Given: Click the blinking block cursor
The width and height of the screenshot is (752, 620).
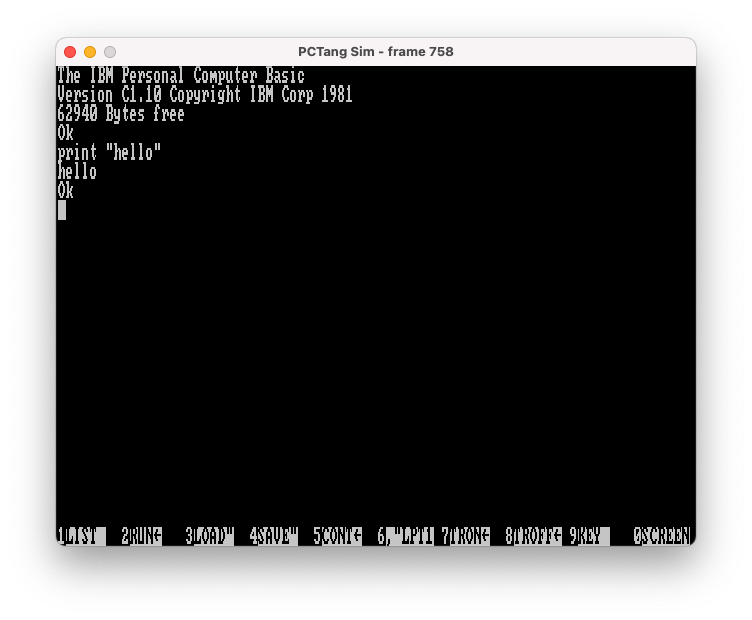Looking at the screenshot, I should pos(62,210).
